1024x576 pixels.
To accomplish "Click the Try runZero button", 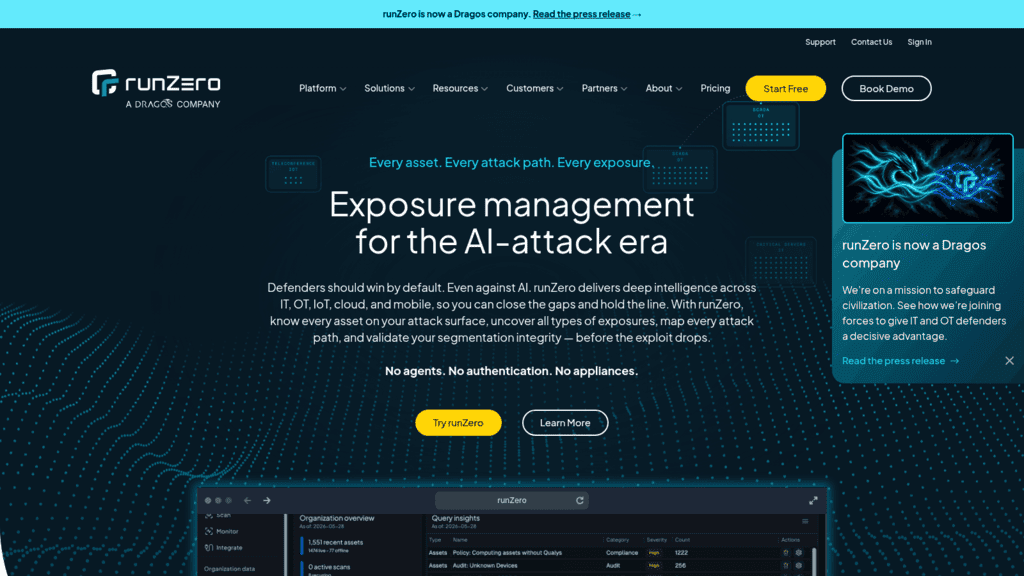I will pos(458,423).
